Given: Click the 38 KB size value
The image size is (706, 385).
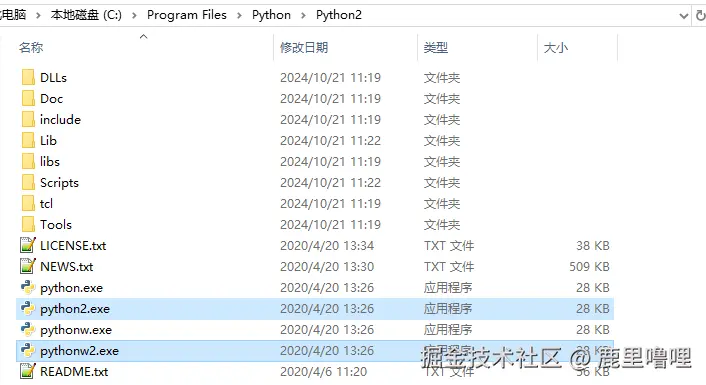Looking at the screenshot, I should click(593, 246).
